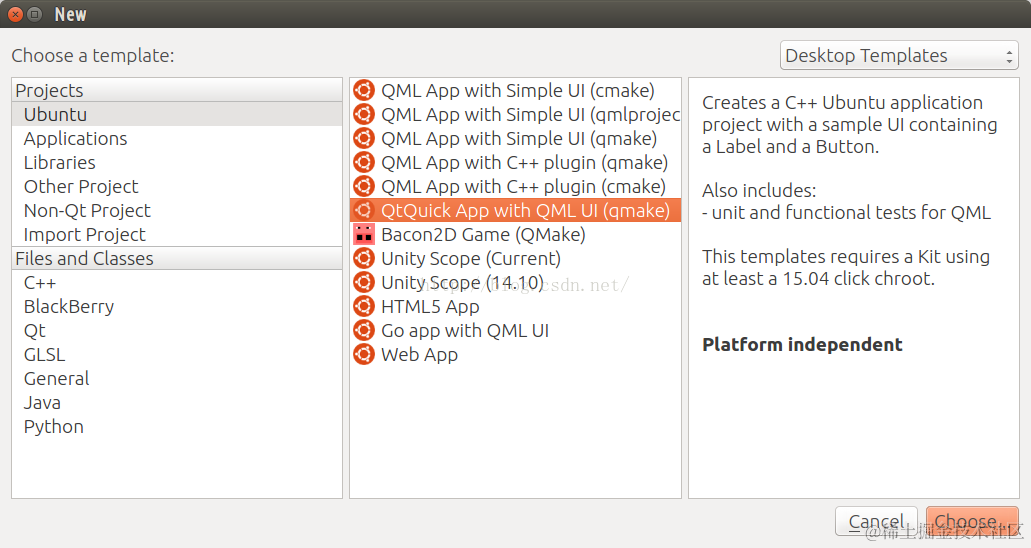
Task: Click the Ubuntu icon beside Unity Scope (Current)
Action: click(x=364, y=259)
